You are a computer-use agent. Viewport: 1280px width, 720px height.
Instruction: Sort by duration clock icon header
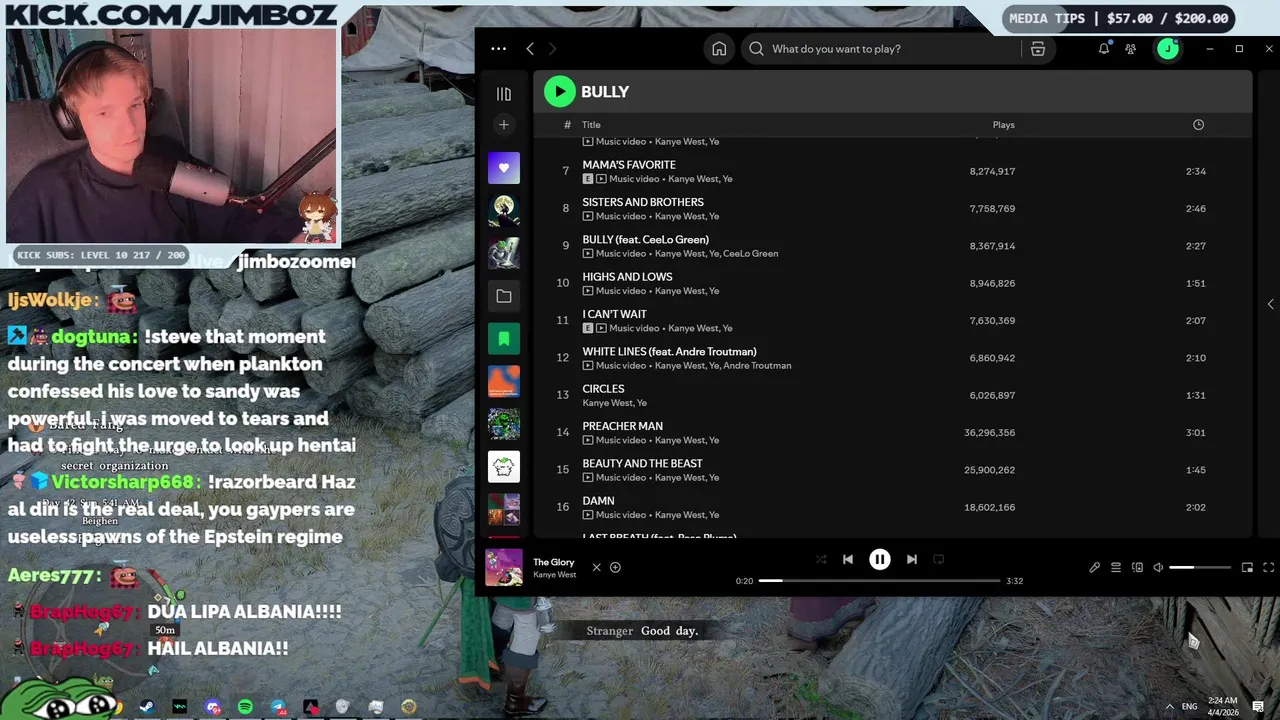[1198, 125]
